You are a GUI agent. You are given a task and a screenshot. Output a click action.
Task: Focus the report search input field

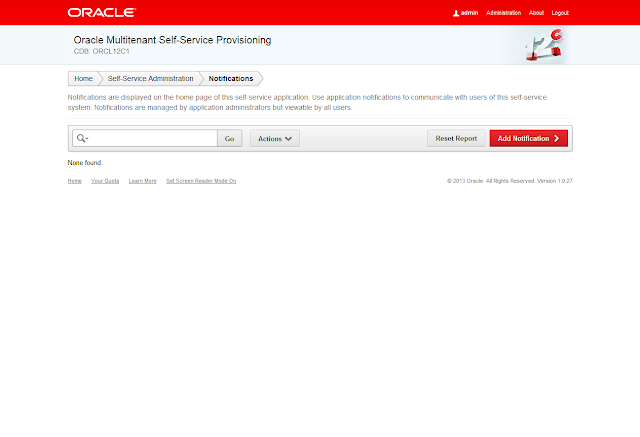tap(152, 138)
